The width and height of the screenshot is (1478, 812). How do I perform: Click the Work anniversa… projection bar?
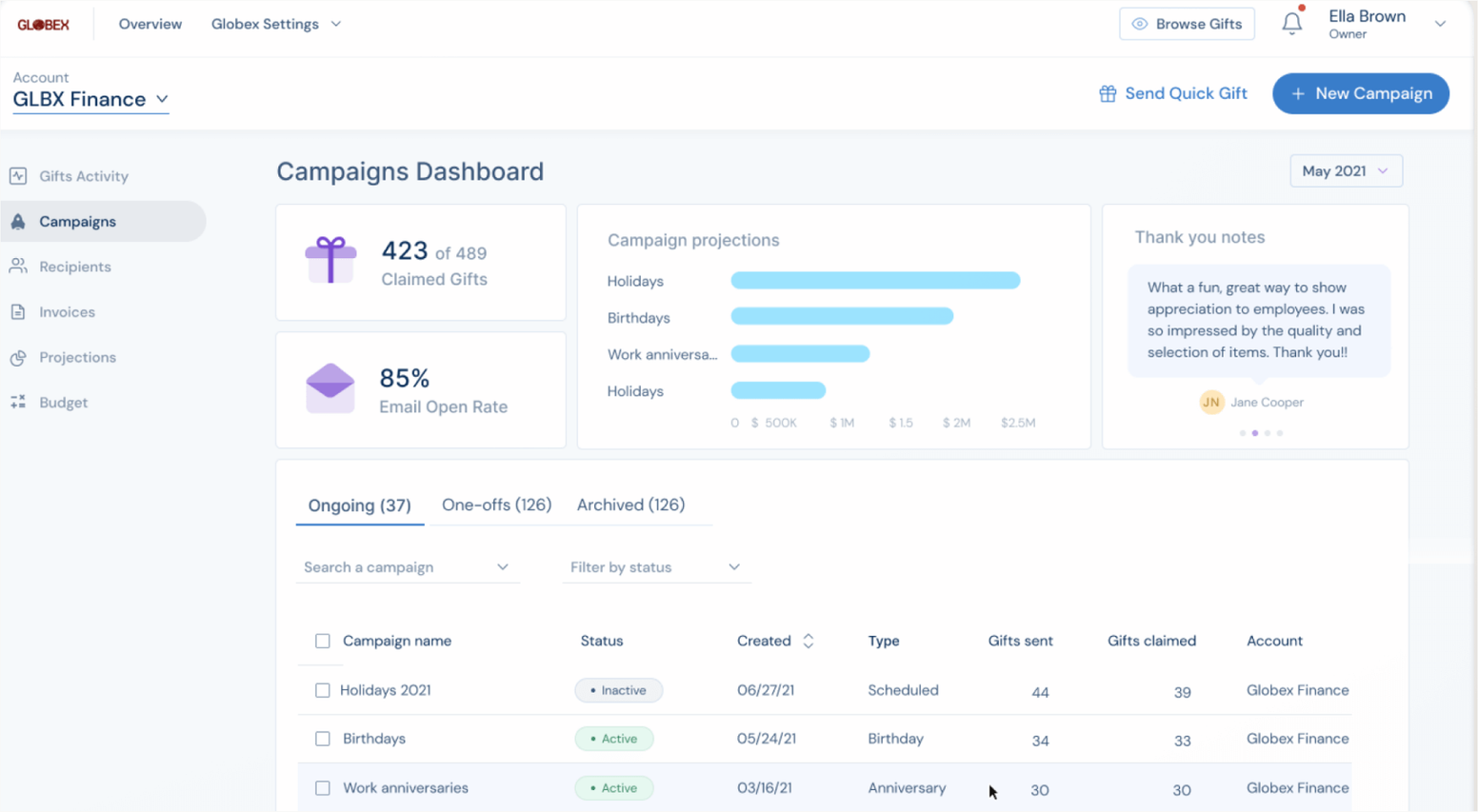[800, 354]
